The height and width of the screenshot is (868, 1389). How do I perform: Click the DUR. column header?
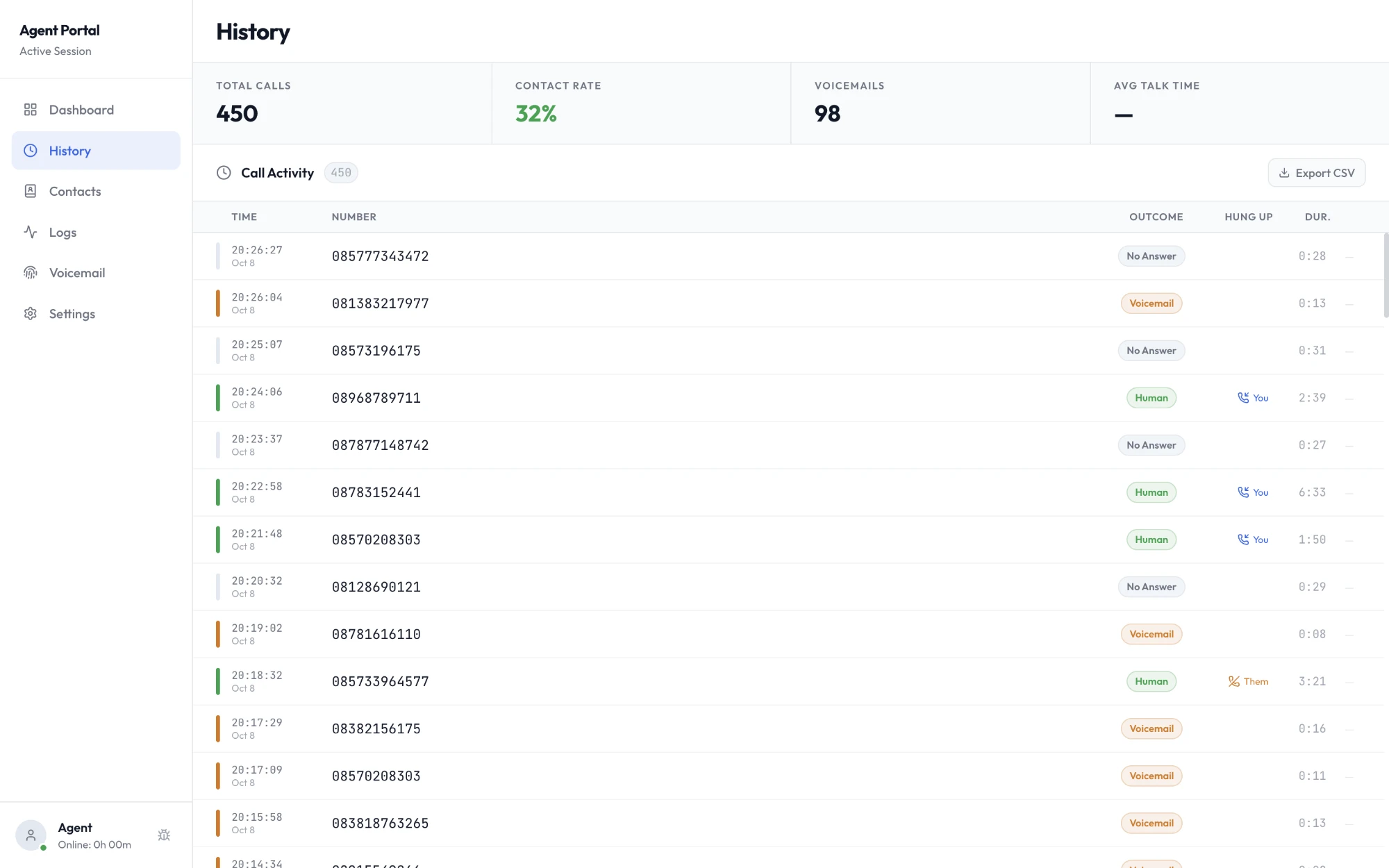pos(1317,217)
